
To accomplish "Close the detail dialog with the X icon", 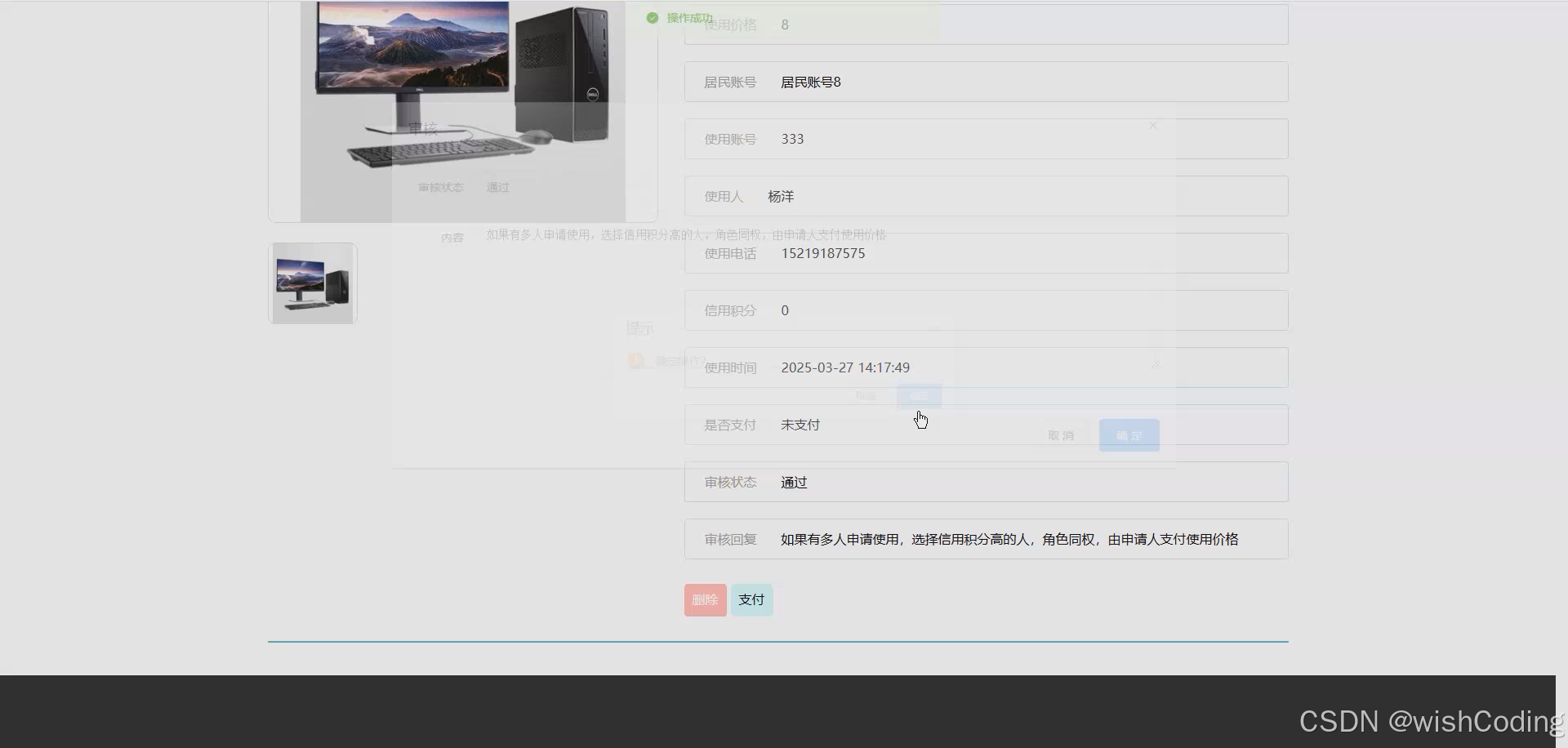I will [1152, 126].
